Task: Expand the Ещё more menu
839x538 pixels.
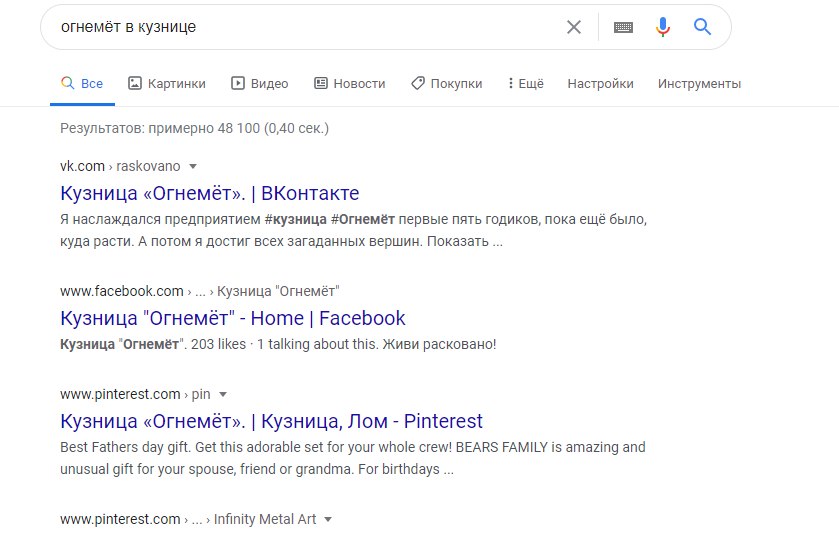Action: point(525,84)
